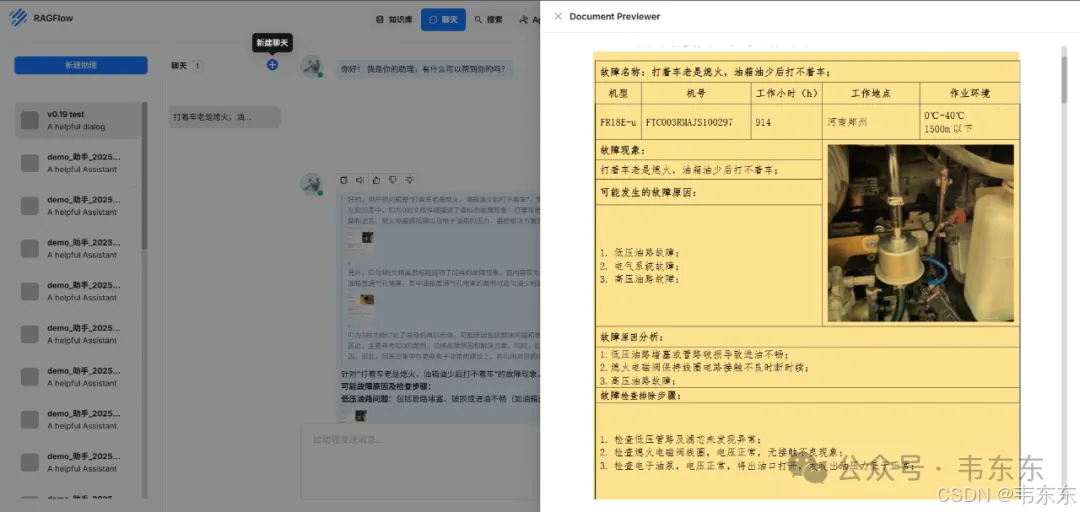The image size is (1080, 512).
Task: Click the line 2. 电气系统故障；
Action: click(640, 266)
